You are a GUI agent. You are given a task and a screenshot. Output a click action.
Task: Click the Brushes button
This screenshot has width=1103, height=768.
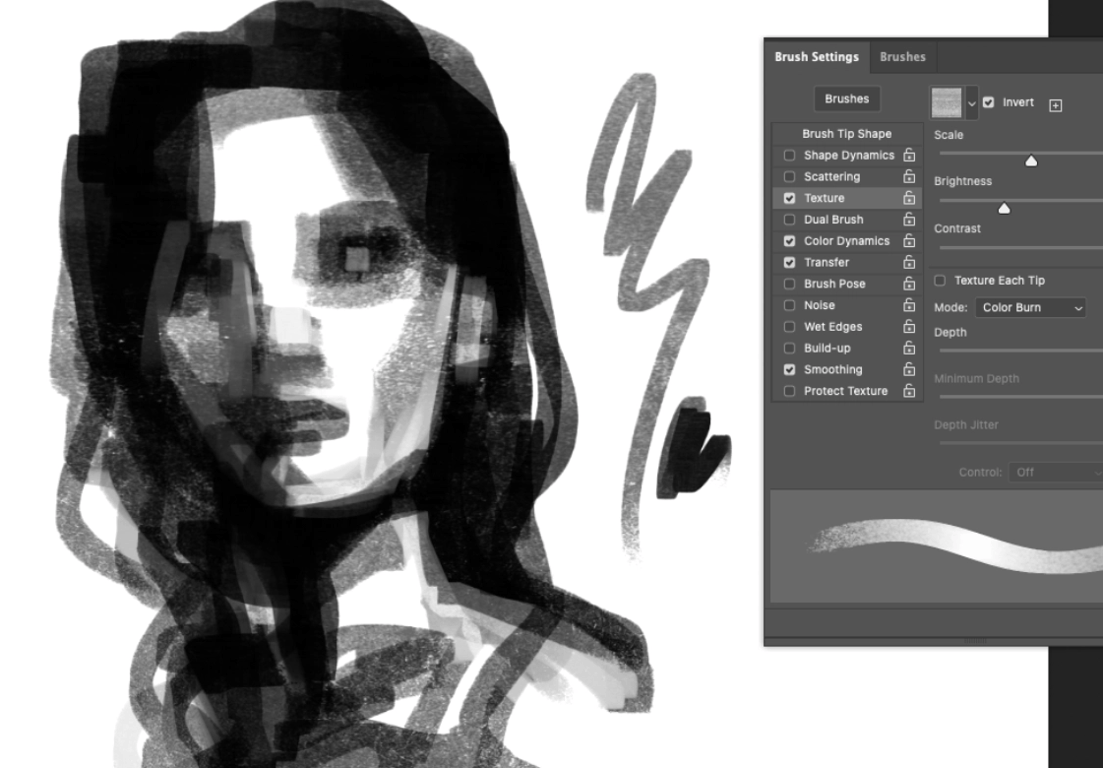847,99
